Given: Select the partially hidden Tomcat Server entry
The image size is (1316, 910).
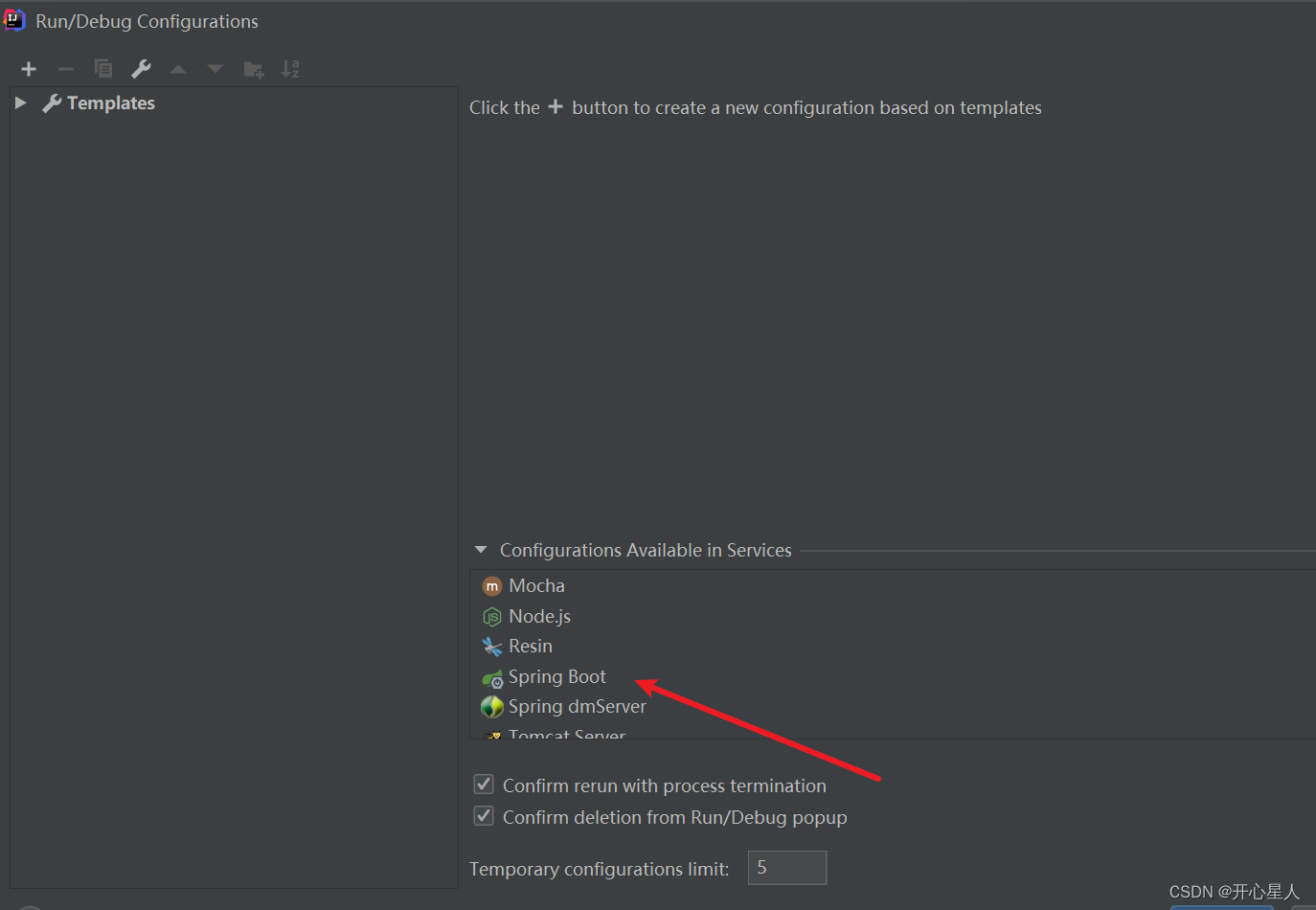Looking at the screenshot, I should [567, 734].
